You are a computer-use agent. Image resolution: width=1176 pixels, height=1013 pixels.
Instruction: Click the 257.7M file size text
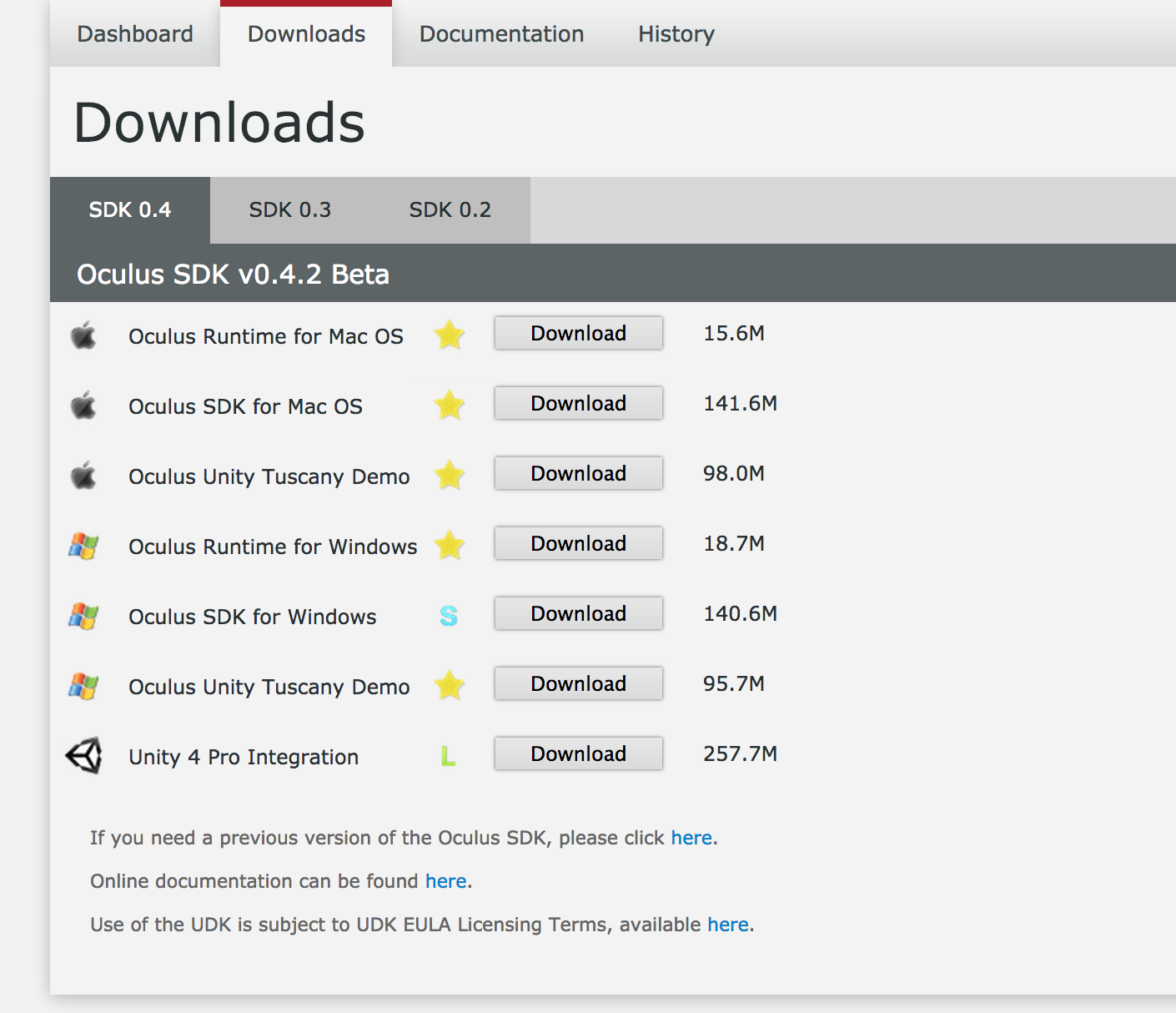[740, 753]
